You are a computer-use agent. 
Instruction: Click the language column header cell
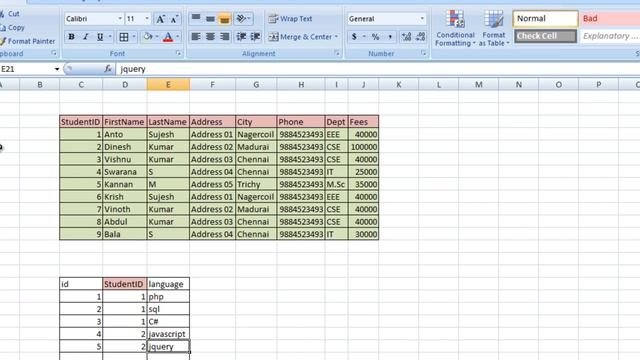(168, 284)
